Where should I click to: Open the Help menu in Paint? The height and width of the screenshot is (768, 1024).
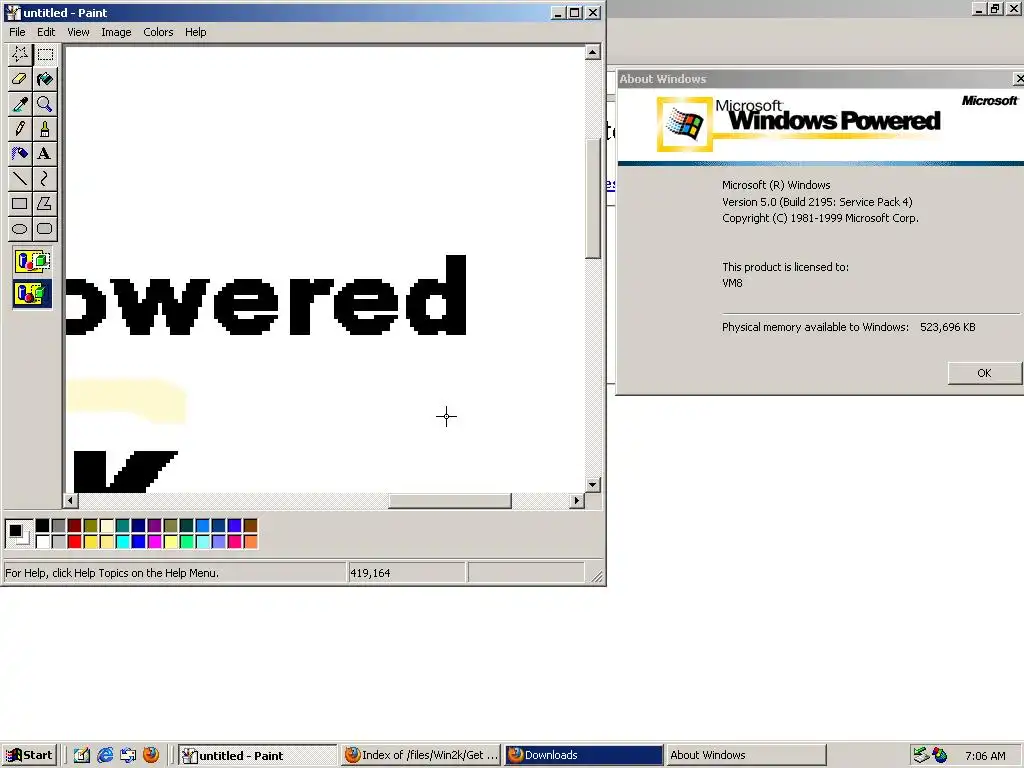click(x=195, y=32)
